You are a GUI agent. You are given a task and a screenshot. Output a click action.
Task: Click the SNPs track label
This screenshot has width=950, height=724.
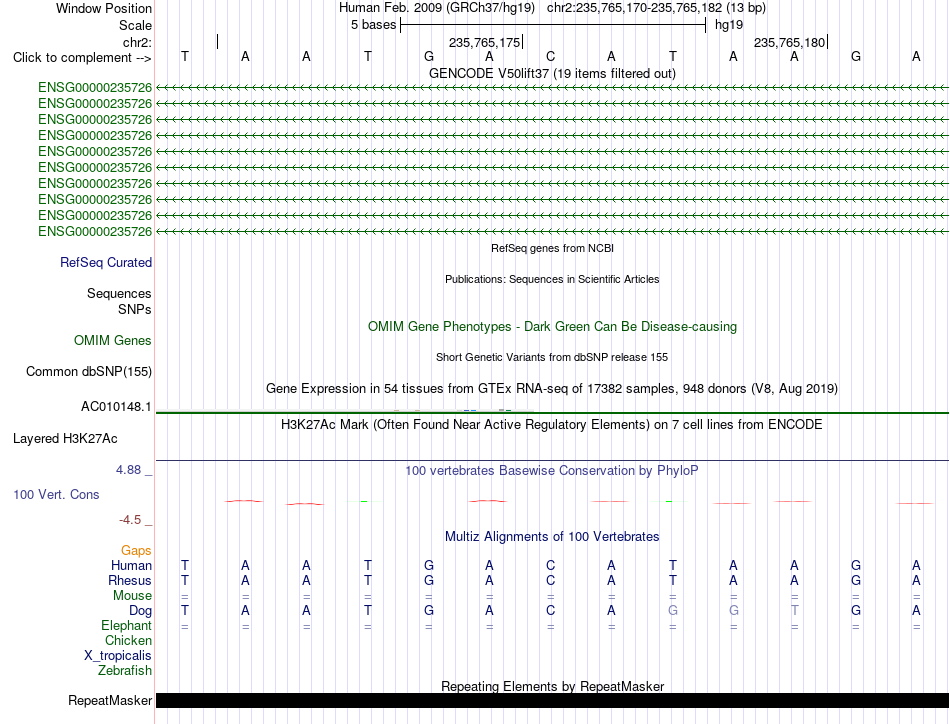click(x=135, y=309)
